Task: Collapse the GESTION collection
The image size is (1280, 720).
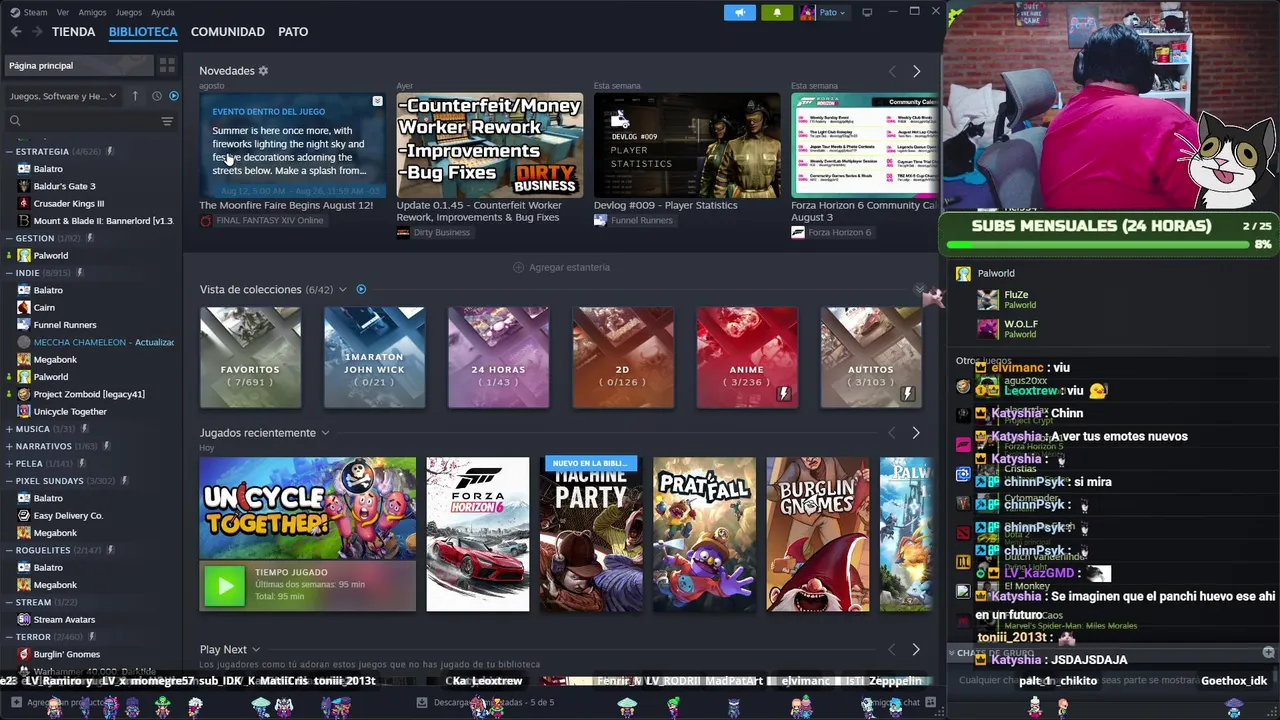Action: pos(9,239)
